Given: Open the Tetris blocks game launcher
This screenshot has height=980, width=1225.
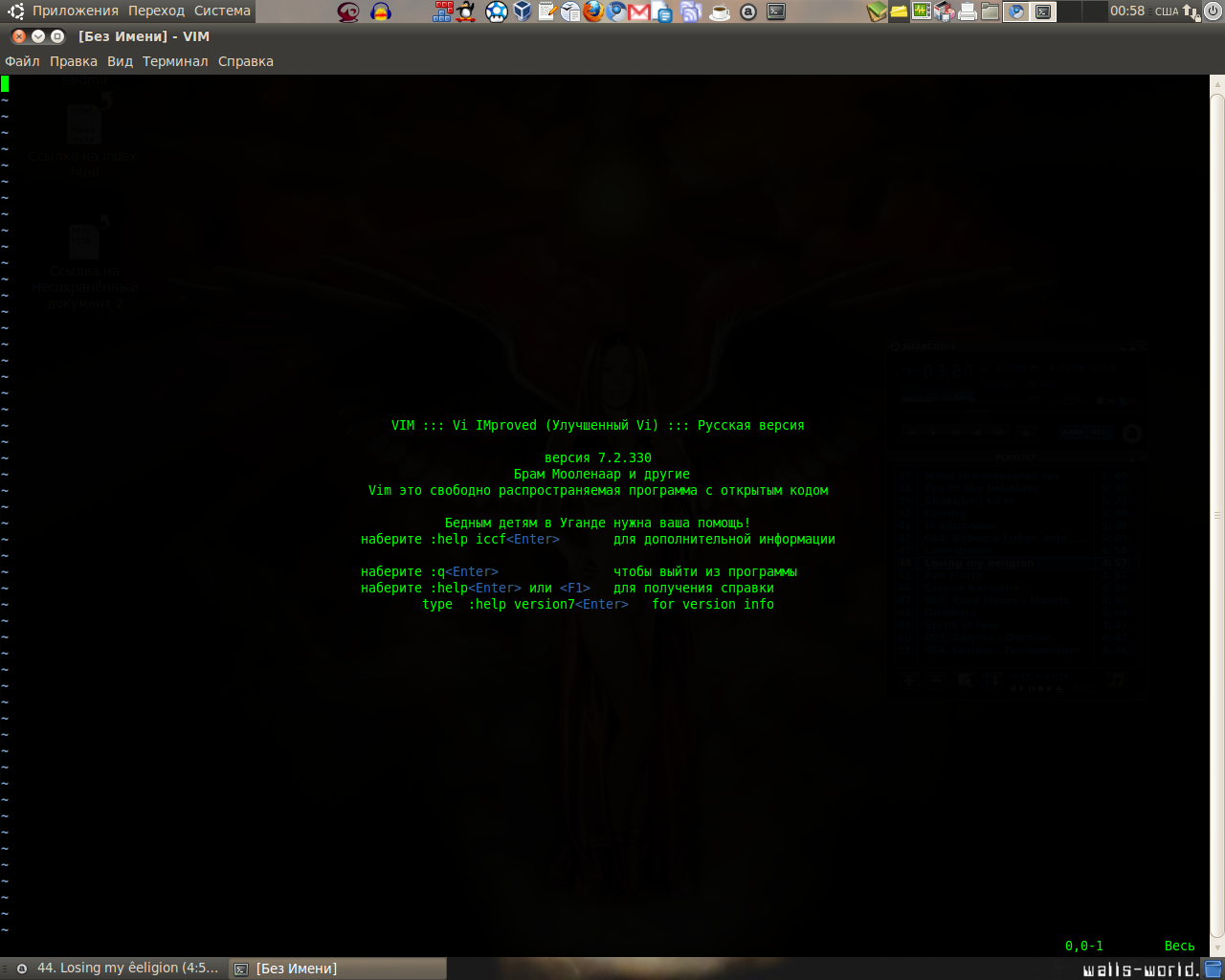Looking at the screenshot, I should coord(442,11).
